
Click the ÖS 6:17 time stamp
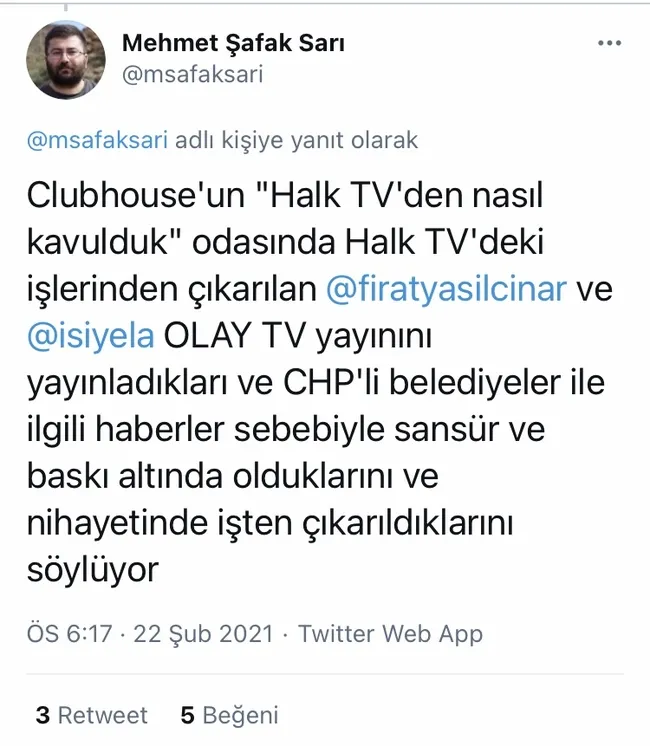69,634
